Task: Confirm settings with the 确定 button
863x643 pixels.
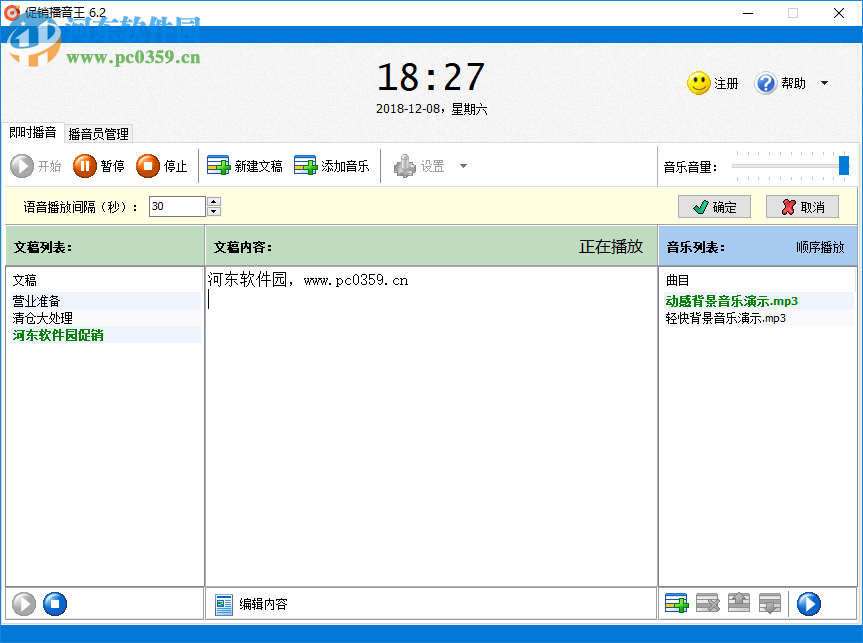Action: pos(714,207)
